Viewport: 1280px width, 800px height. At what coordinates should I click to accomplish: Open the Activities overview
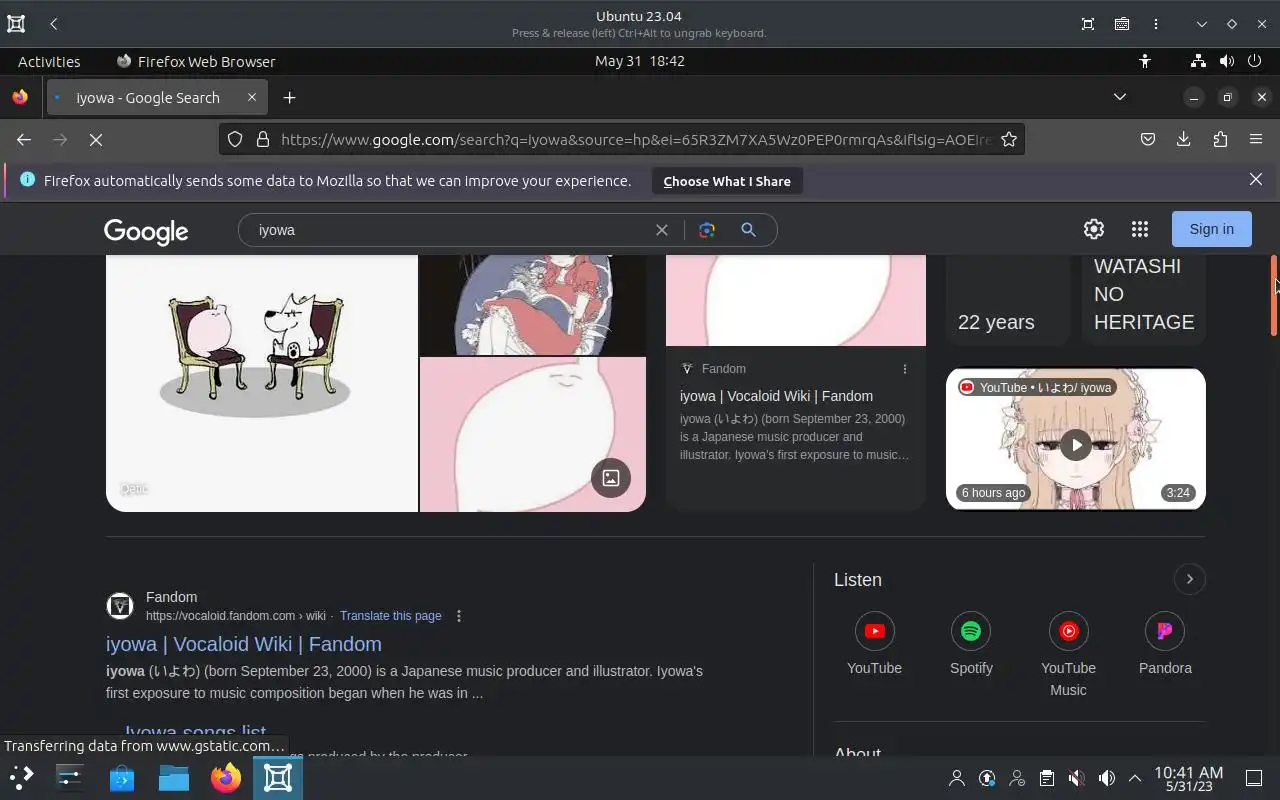point(49,61)
